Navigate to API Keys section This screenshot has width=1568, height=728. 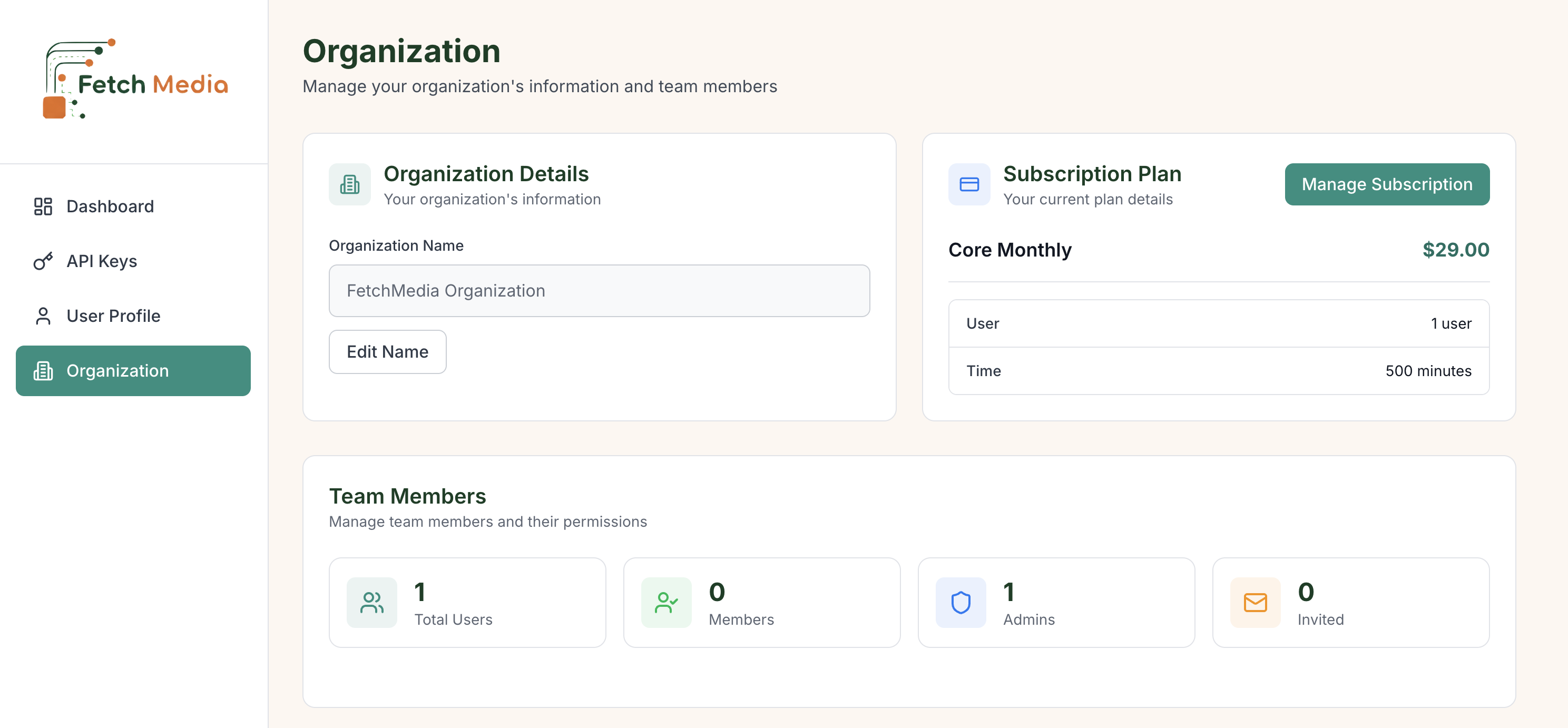pyautogui.click(x=101, y=261)
